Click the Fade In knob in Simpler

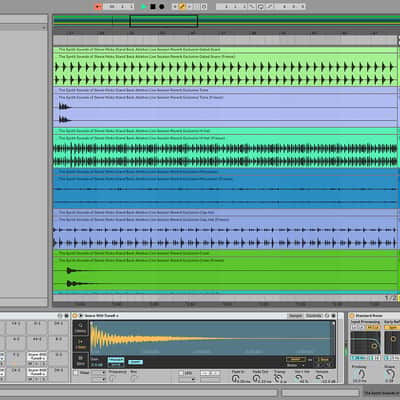236,378
